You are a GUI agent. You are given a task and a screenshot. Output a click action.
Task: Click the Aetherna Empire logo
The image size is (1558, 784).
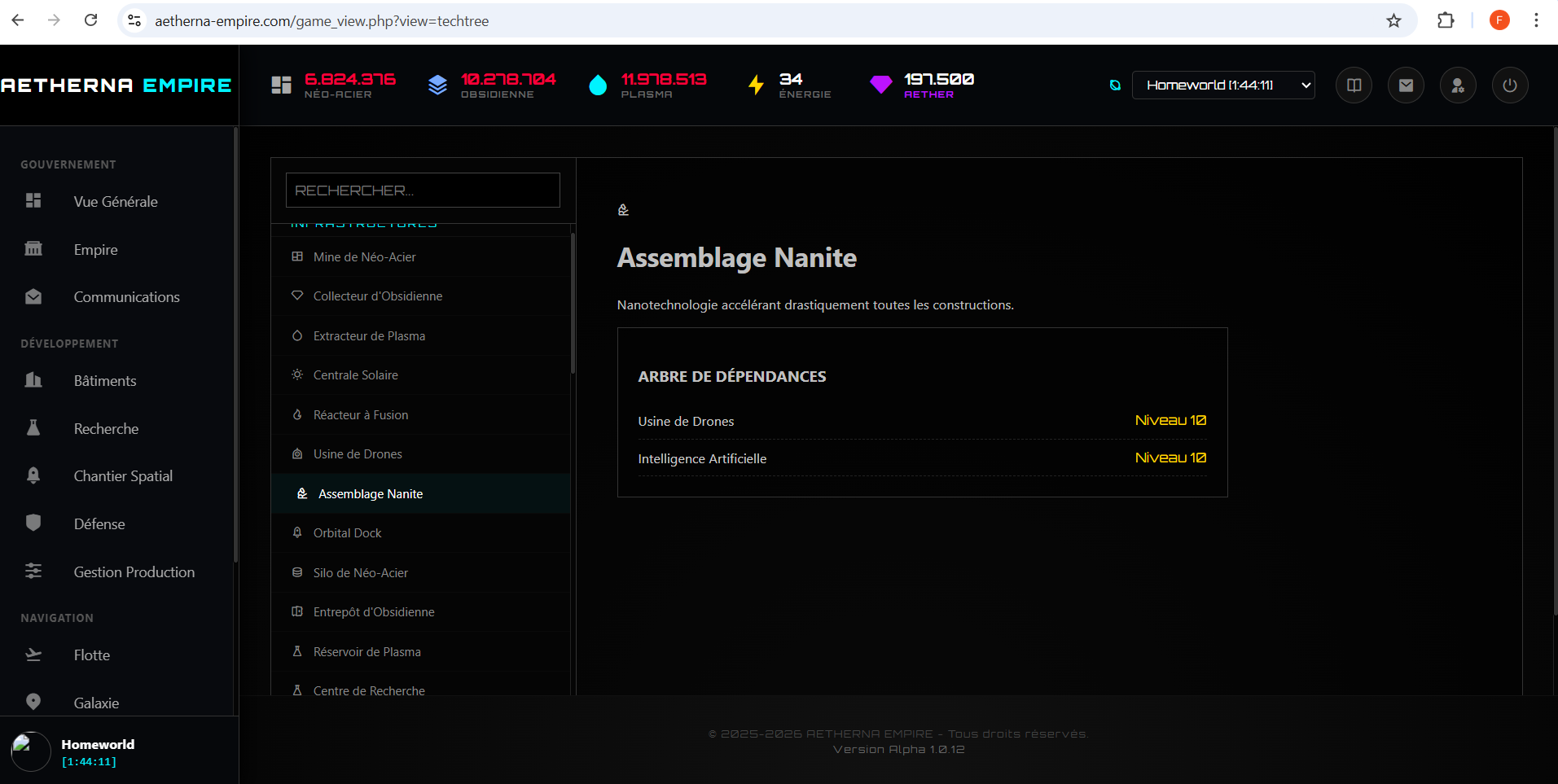coord(116,85)
